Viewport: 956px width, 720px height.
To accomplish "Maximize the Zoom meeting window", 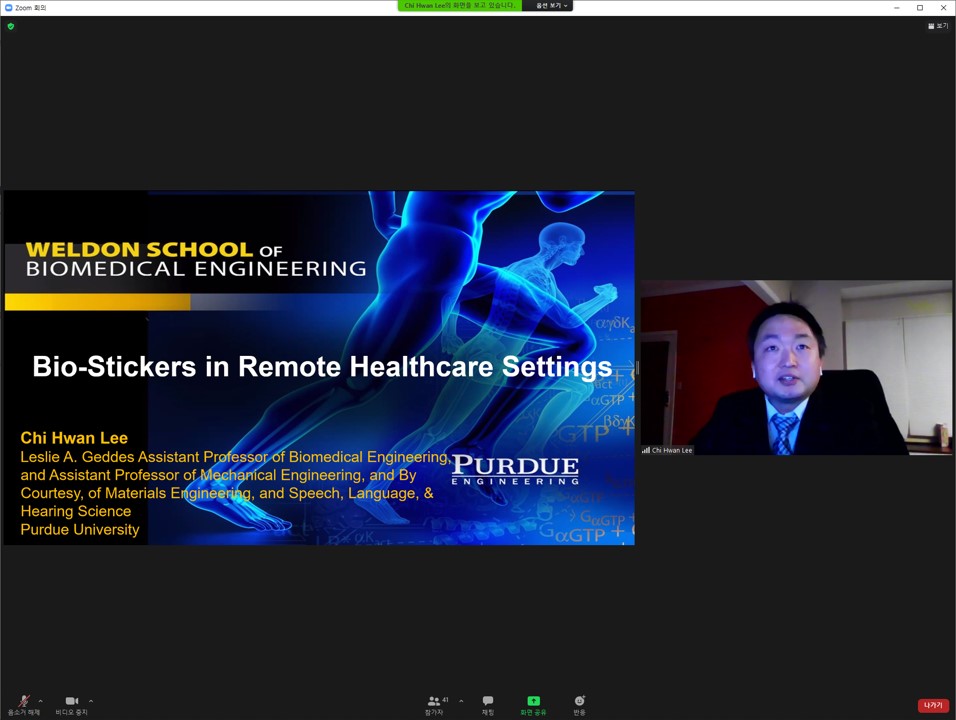I will 920,7.
